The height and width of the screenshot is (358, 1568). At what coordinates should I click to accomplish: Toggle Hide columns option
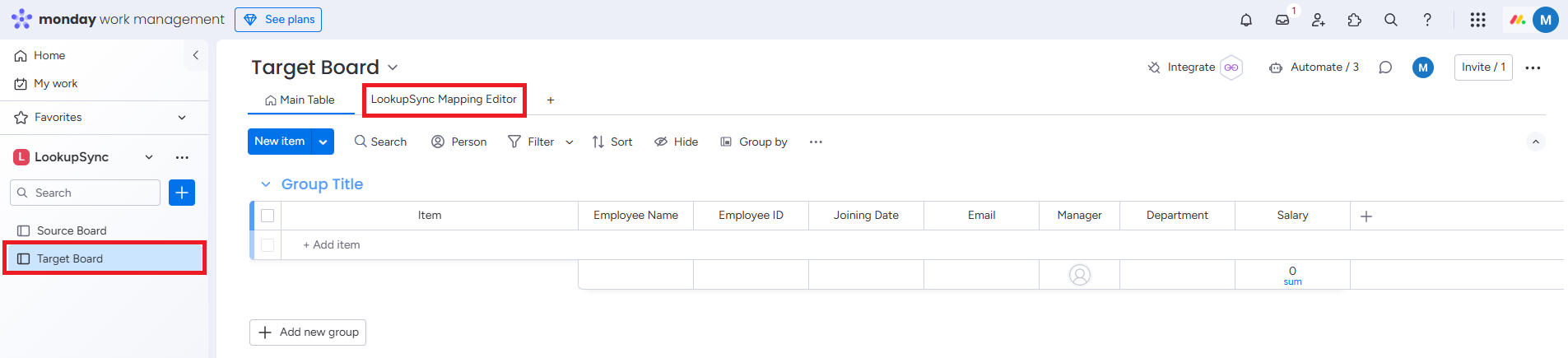click(x=677, y=142)
